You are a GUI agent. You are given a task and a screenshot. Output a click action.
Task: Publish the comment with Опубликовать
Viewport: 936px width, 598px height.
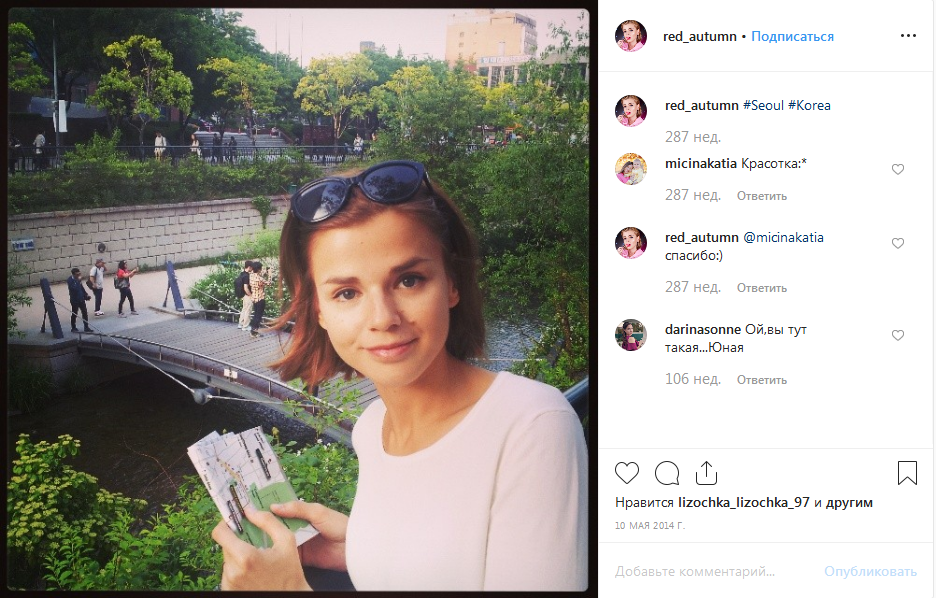(x=870, y=572)
